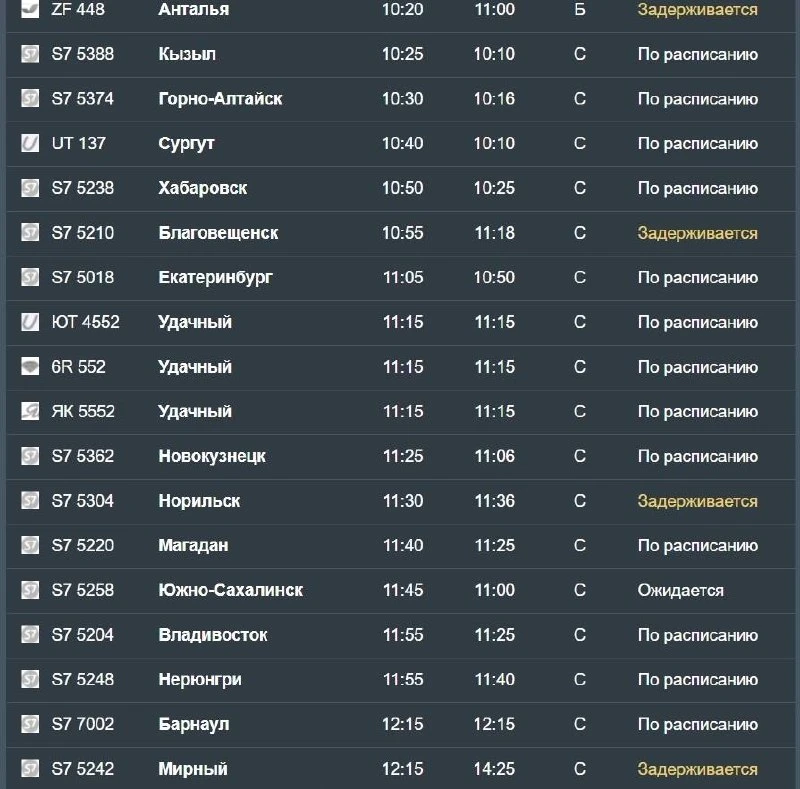Screen dimensions: 800x789
Task: Click the UTair logo beside ЮТ 4552
Action: click(x=30, y=322)
